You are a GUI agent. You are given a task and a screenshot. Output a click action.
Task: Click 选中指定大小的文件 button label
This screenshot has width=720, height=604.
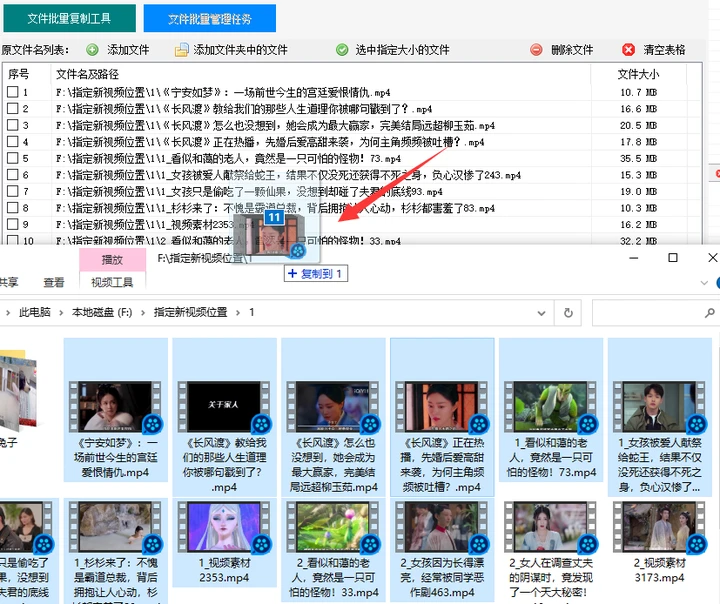(402, 50)
